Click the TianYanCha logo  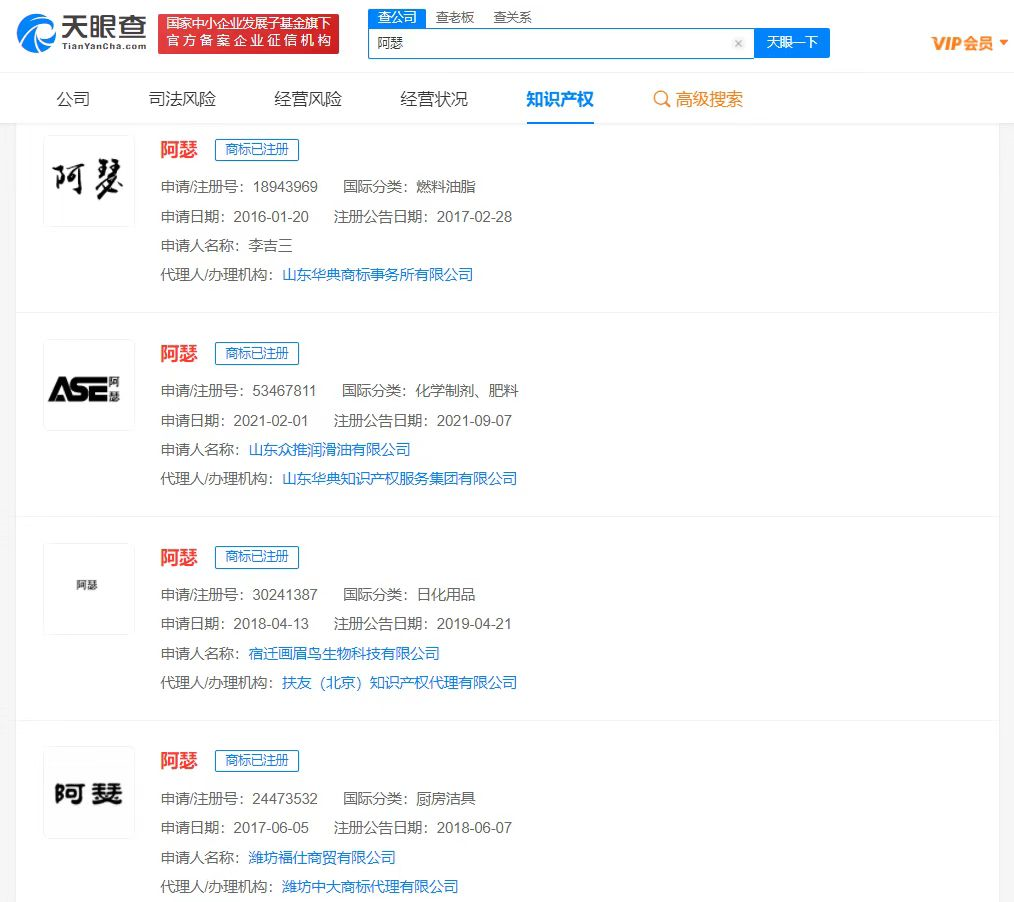[81, 33]
